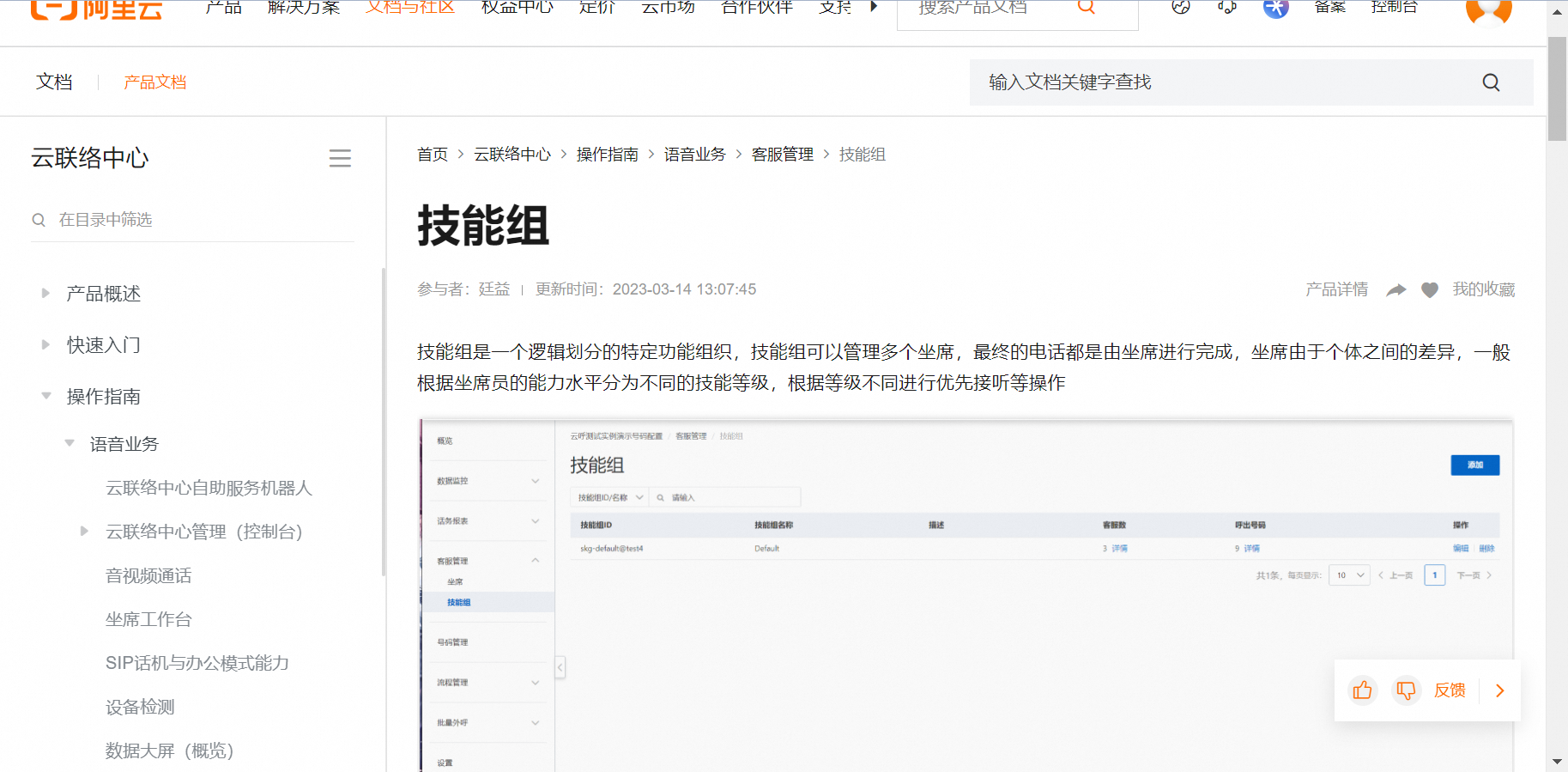Toggle the sidebar menu hamburger icon
The height and width of the screenshot is (772, 1568).
click(x=340, y=158)
